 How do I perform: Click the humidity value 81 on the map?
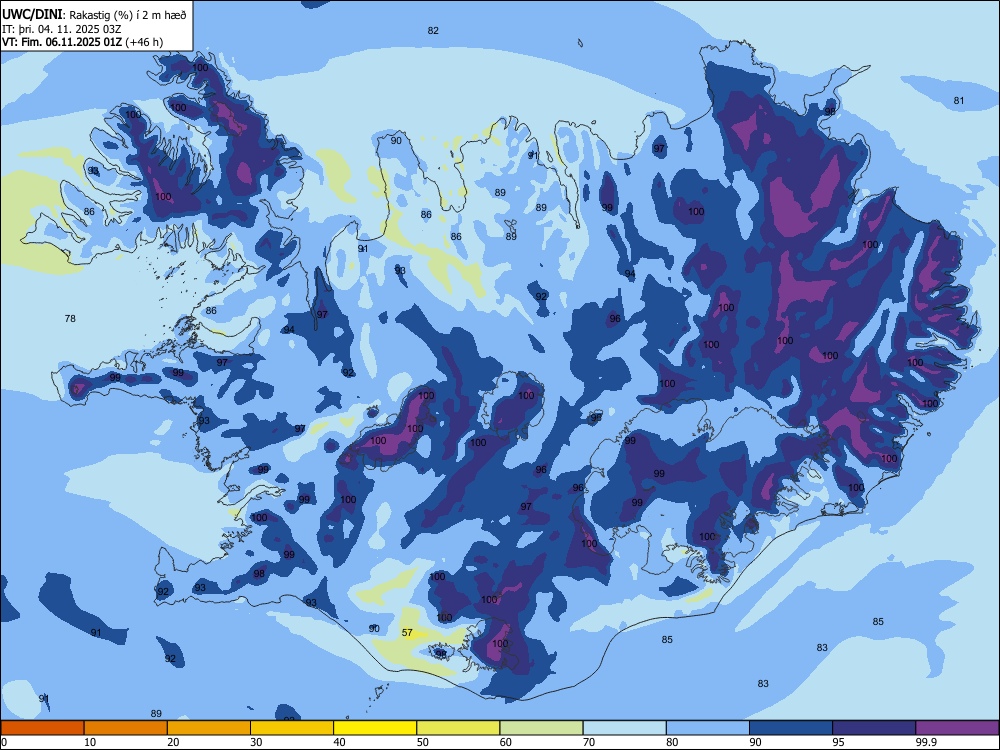(959, 101)
